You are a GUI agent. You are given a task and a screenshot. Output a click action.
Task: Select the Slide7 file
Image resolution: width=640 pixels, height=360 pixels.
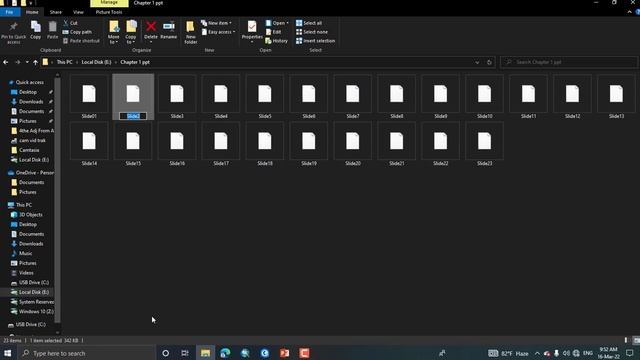(x=353, y=97)
